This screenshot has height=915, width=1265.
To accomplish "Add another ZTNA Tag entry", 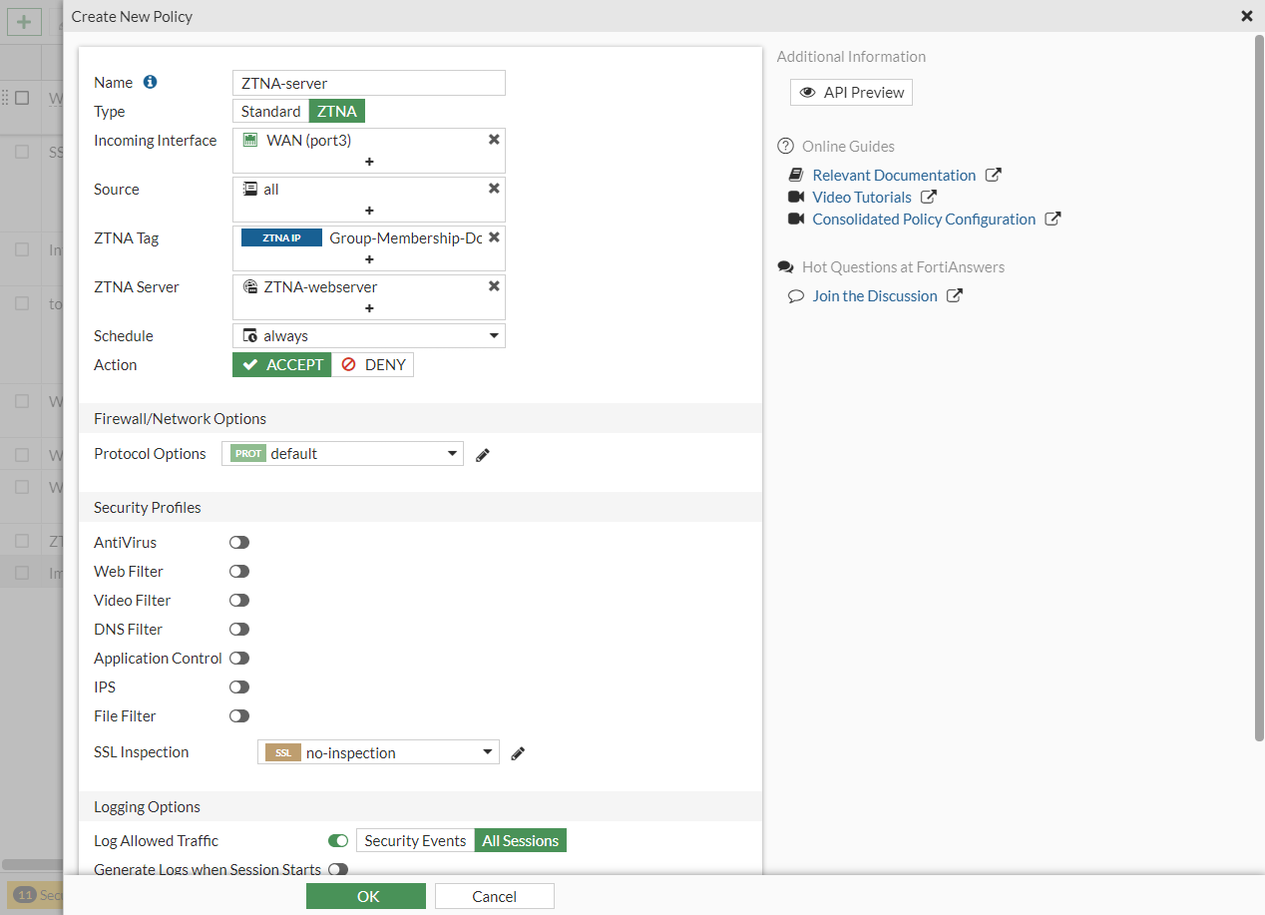I will 369,259.
